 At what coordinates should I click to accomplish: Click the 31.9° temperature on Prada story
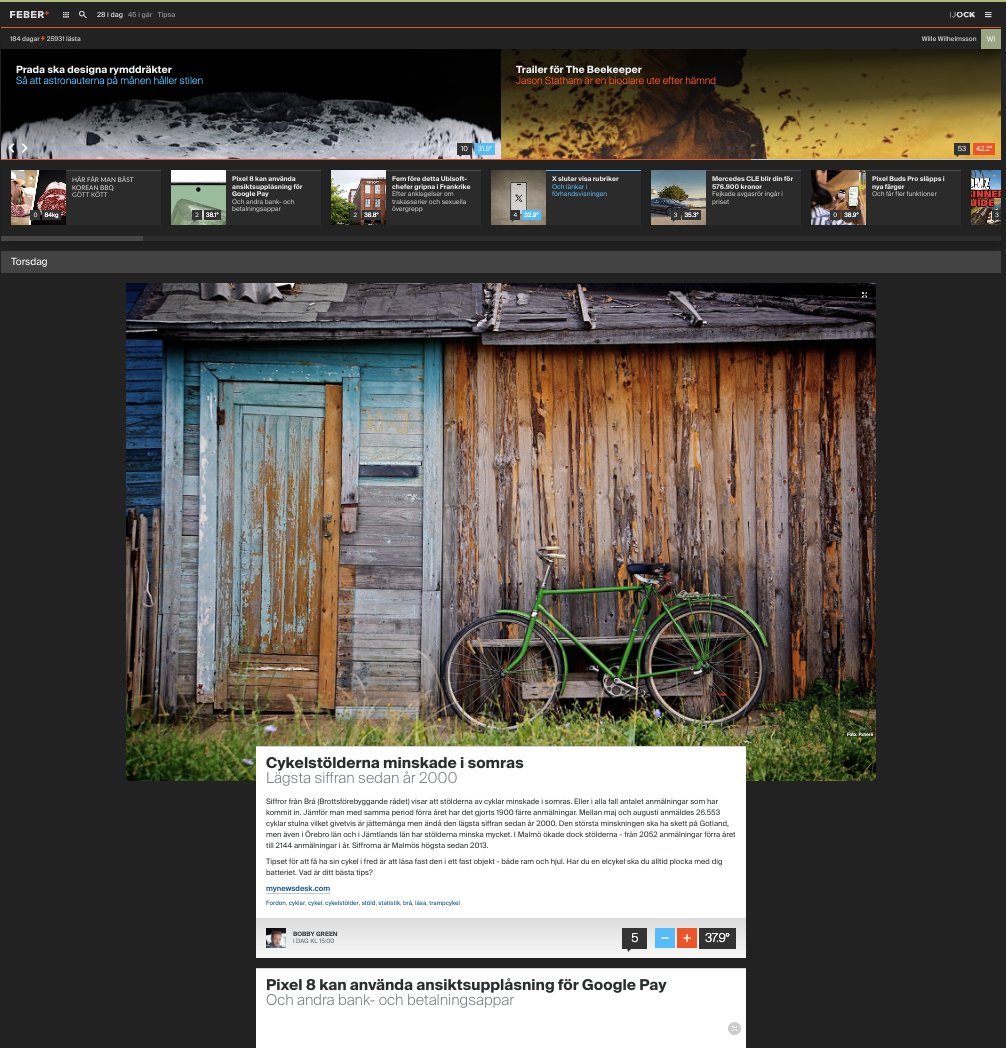485,149
